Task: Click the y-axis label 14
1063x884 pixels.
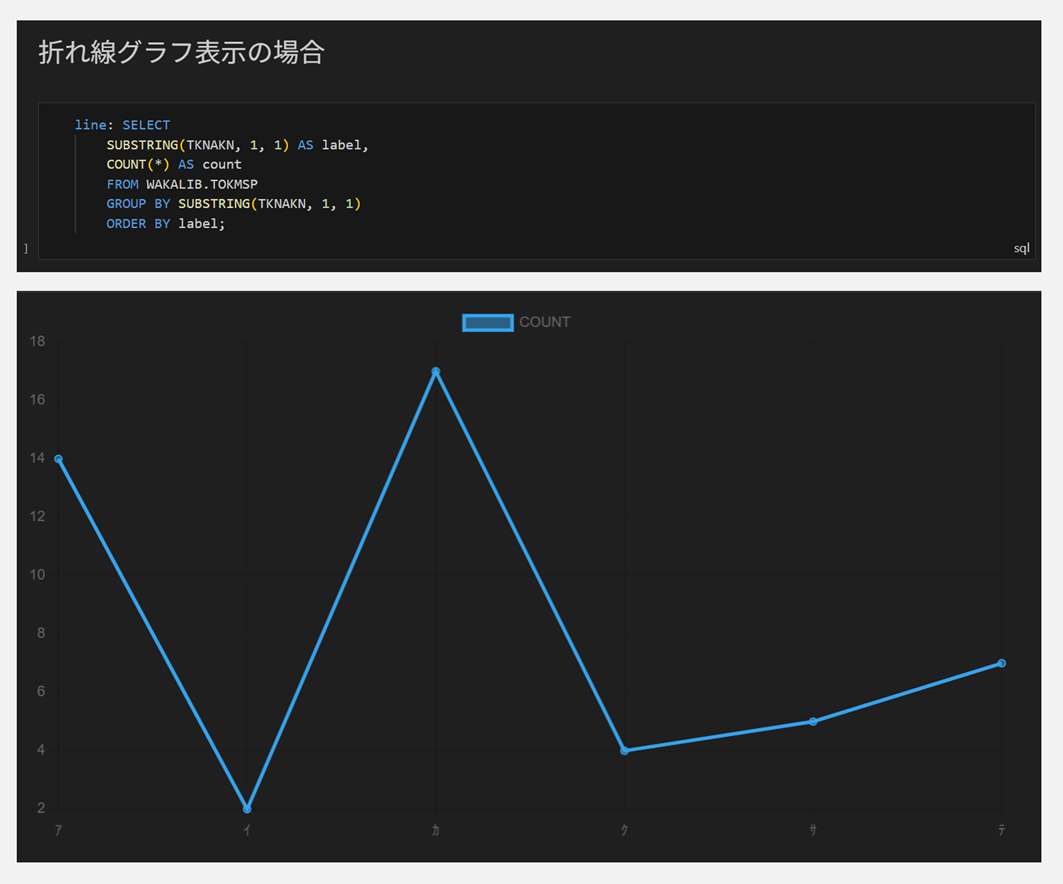Action: [x=37, y=458]
